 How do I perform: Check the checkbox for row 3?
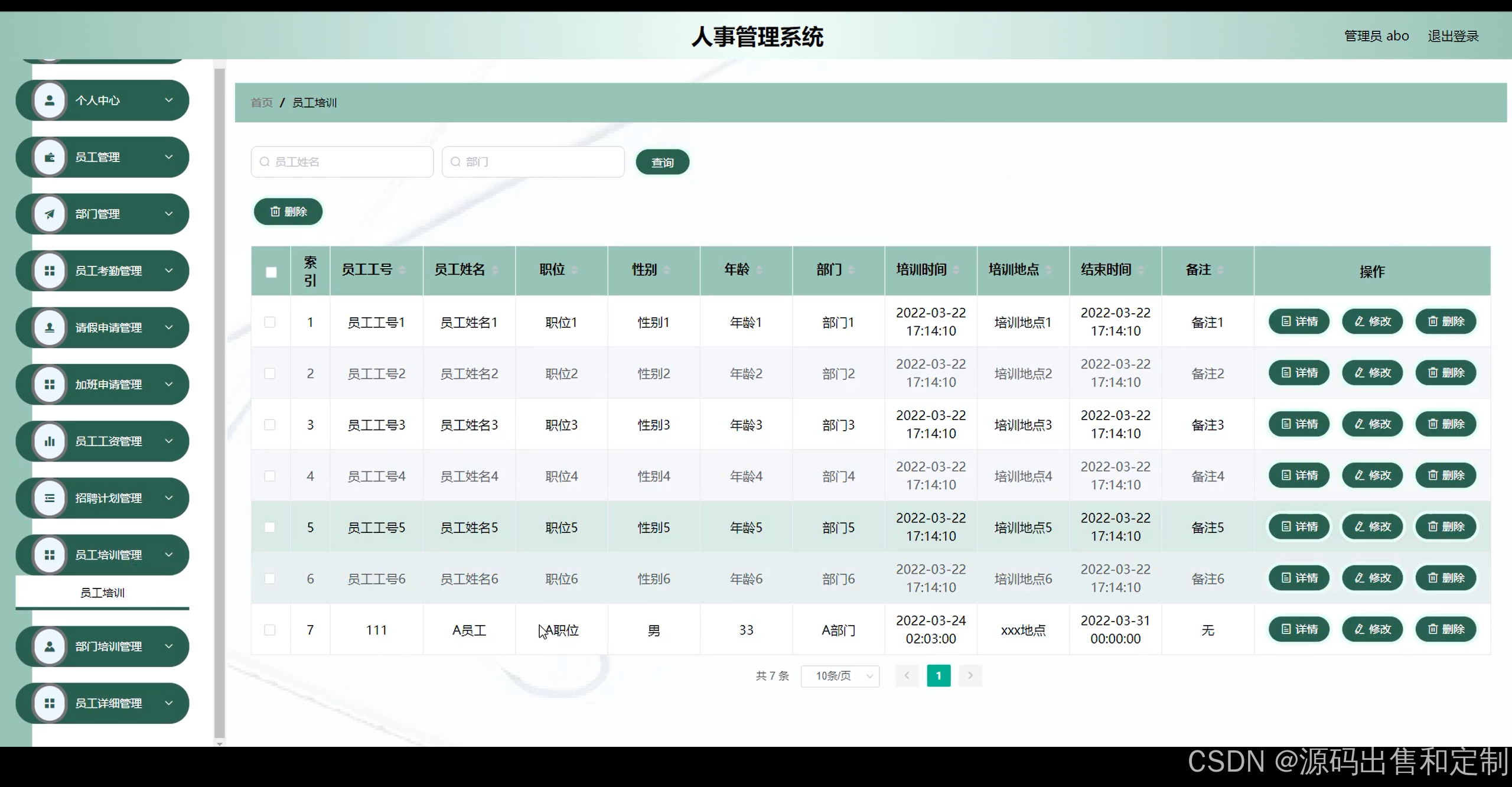click(270, 425)
